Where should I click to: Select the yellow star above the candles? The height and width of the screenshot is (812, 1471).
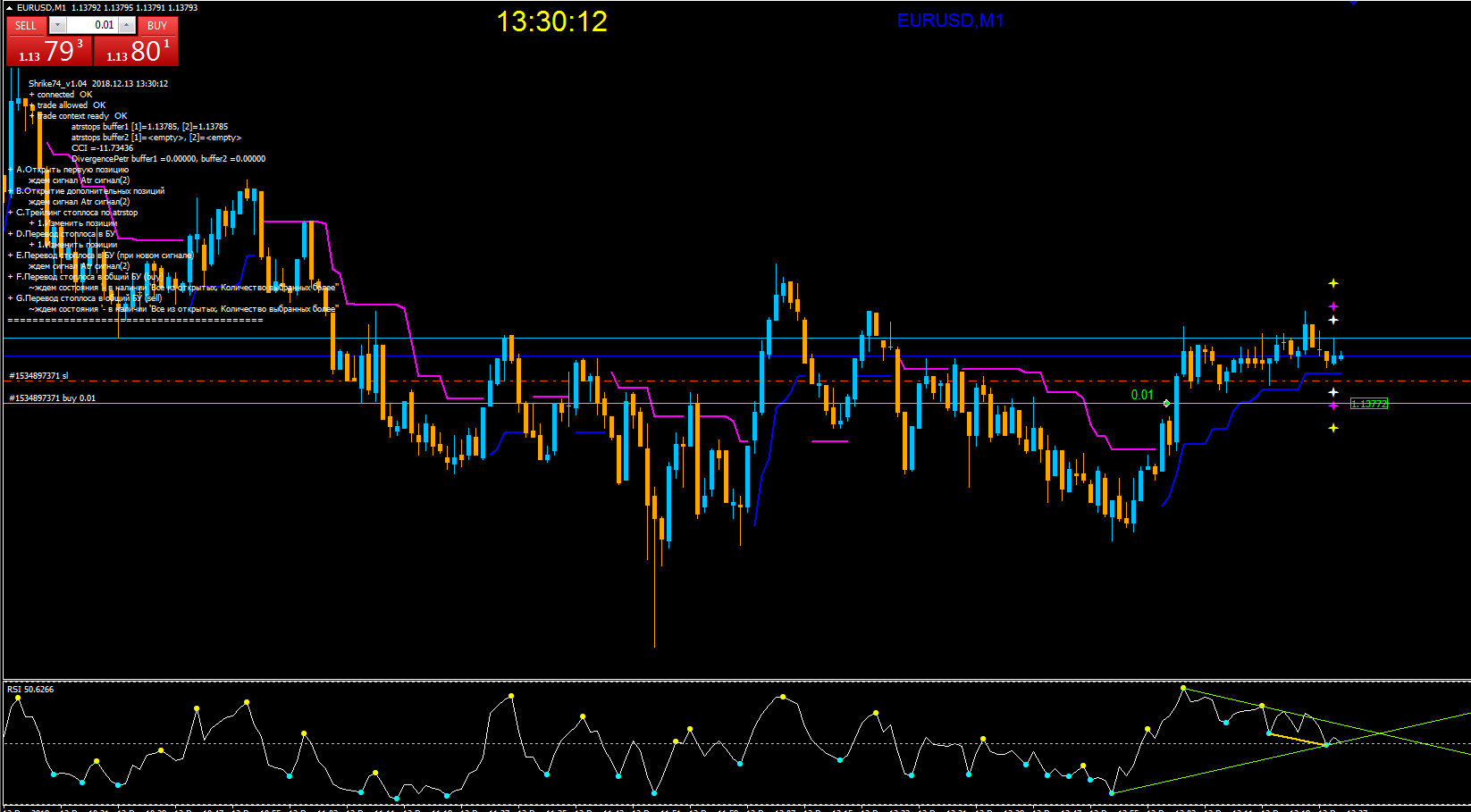pyautogui.click(x=1333, y=283)
